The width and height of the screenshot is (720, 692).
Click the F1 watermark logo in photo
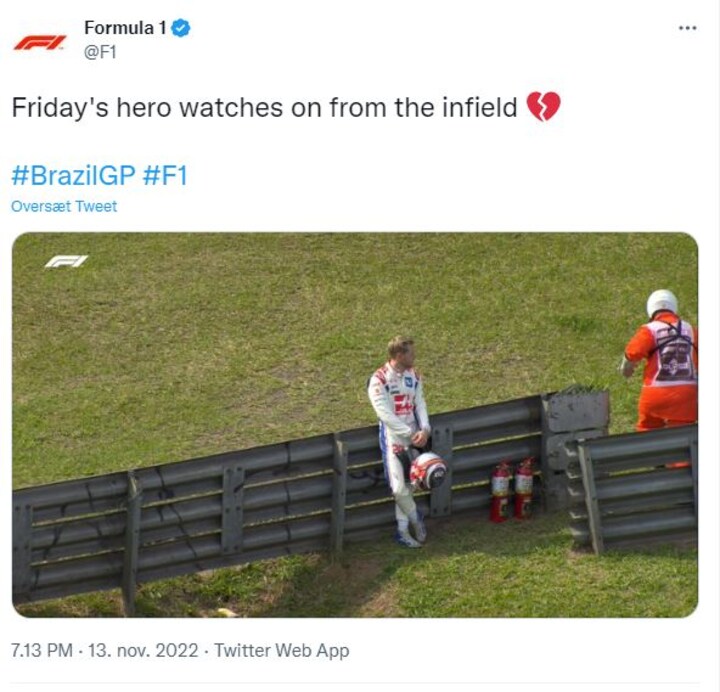[66, 261]
